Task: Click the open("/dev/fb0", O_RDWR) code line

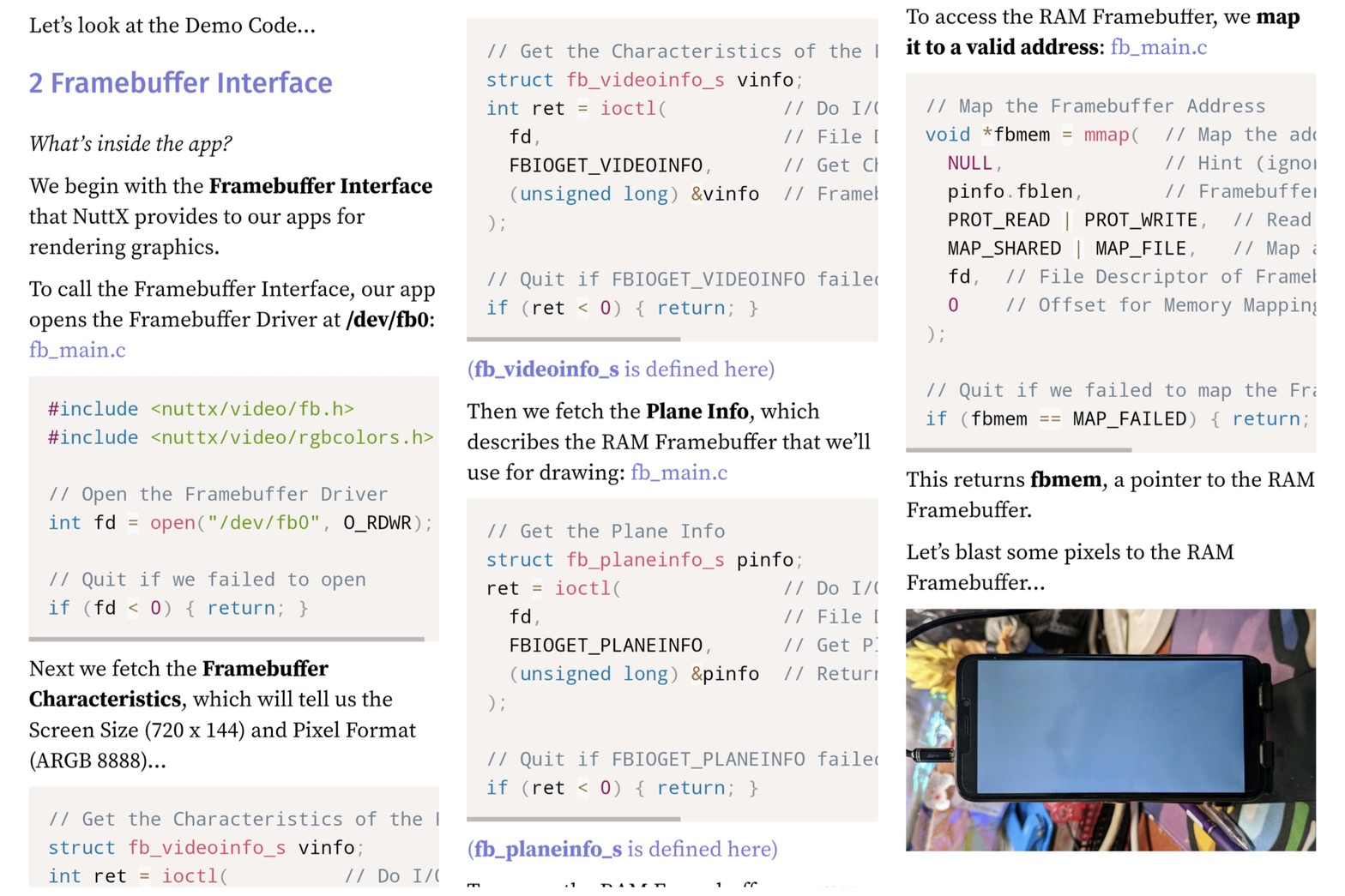Action: tap(240, 522)
